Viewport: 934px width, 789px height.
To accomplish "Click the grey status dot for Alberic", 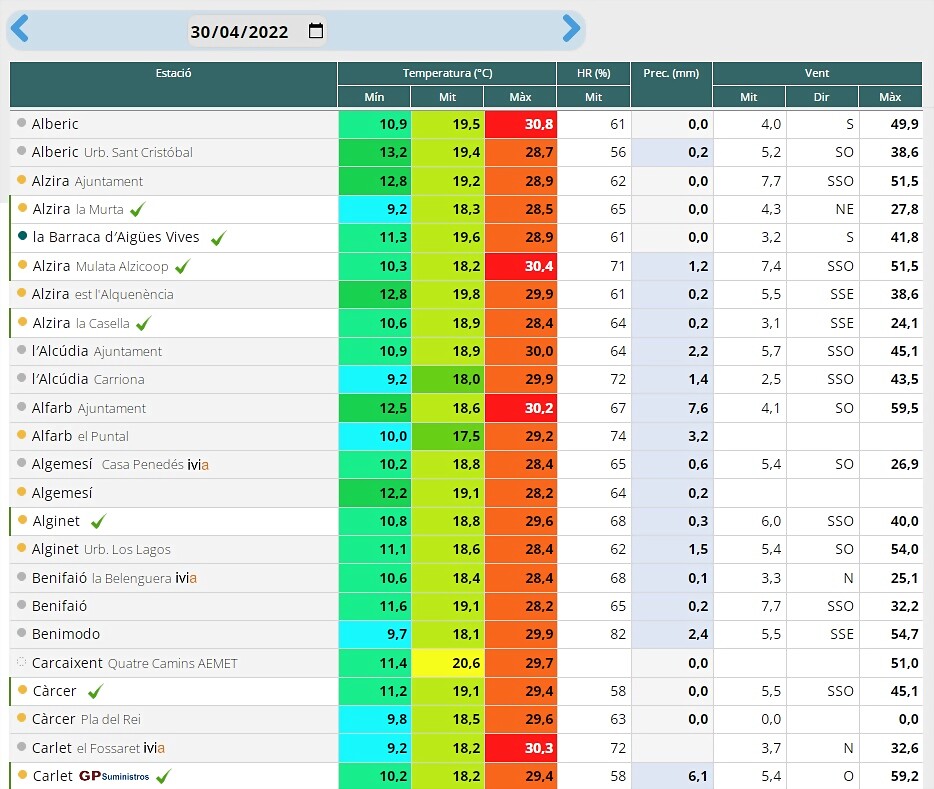I will coord(21,123).
